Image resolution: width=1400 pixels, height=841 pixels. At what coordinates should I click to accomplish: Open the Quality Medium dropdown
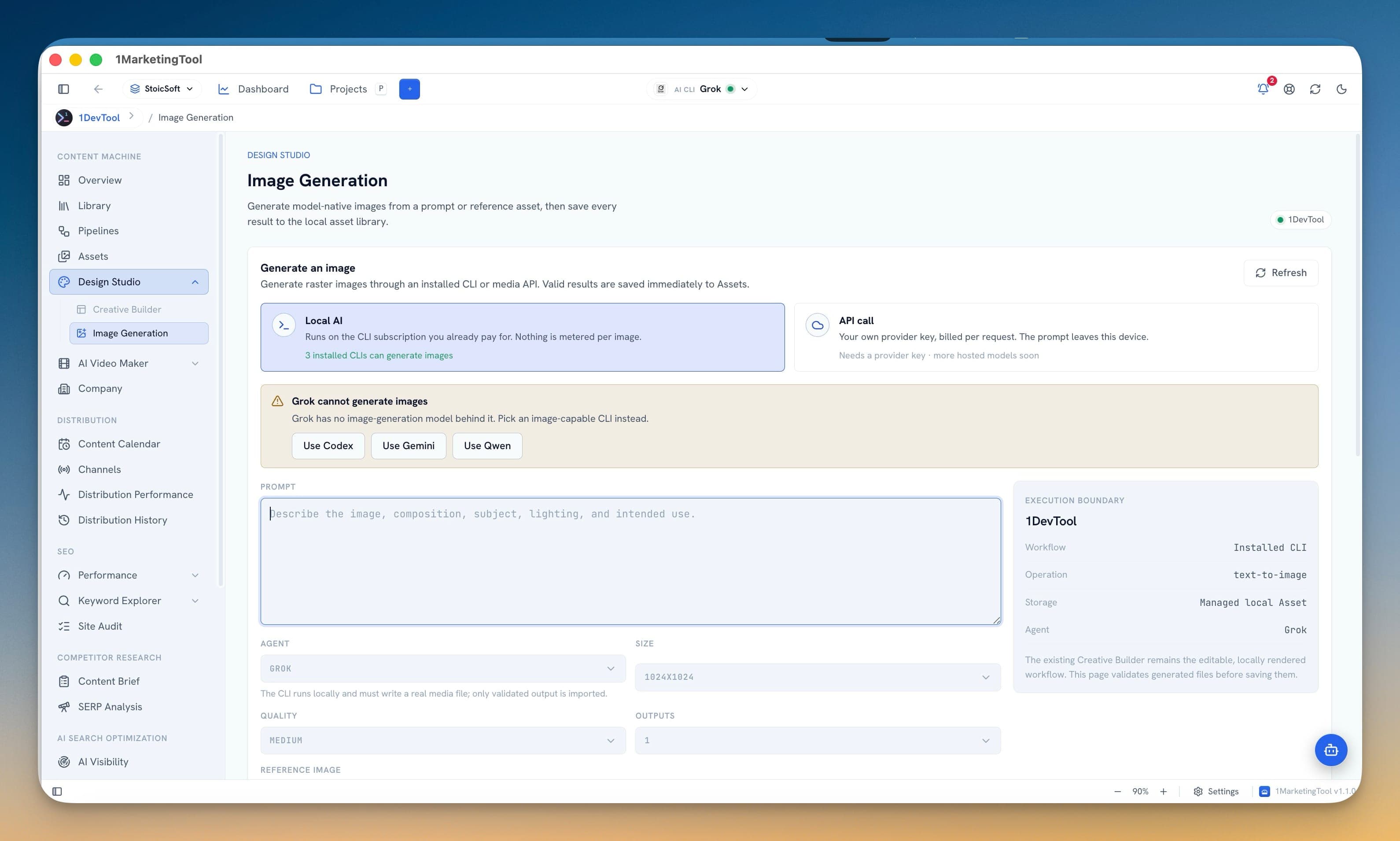tap(443, 740)
